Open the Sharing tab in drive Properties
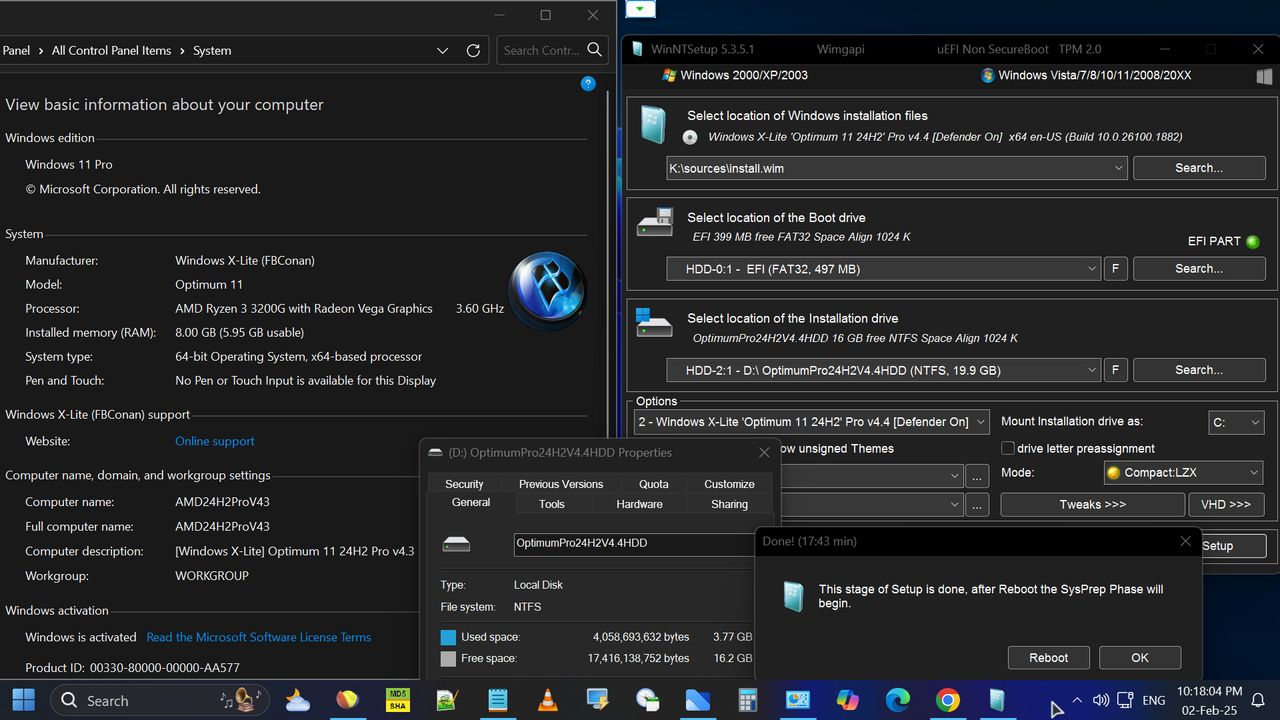The image size is (1280, 720). [x=729, y=504]
